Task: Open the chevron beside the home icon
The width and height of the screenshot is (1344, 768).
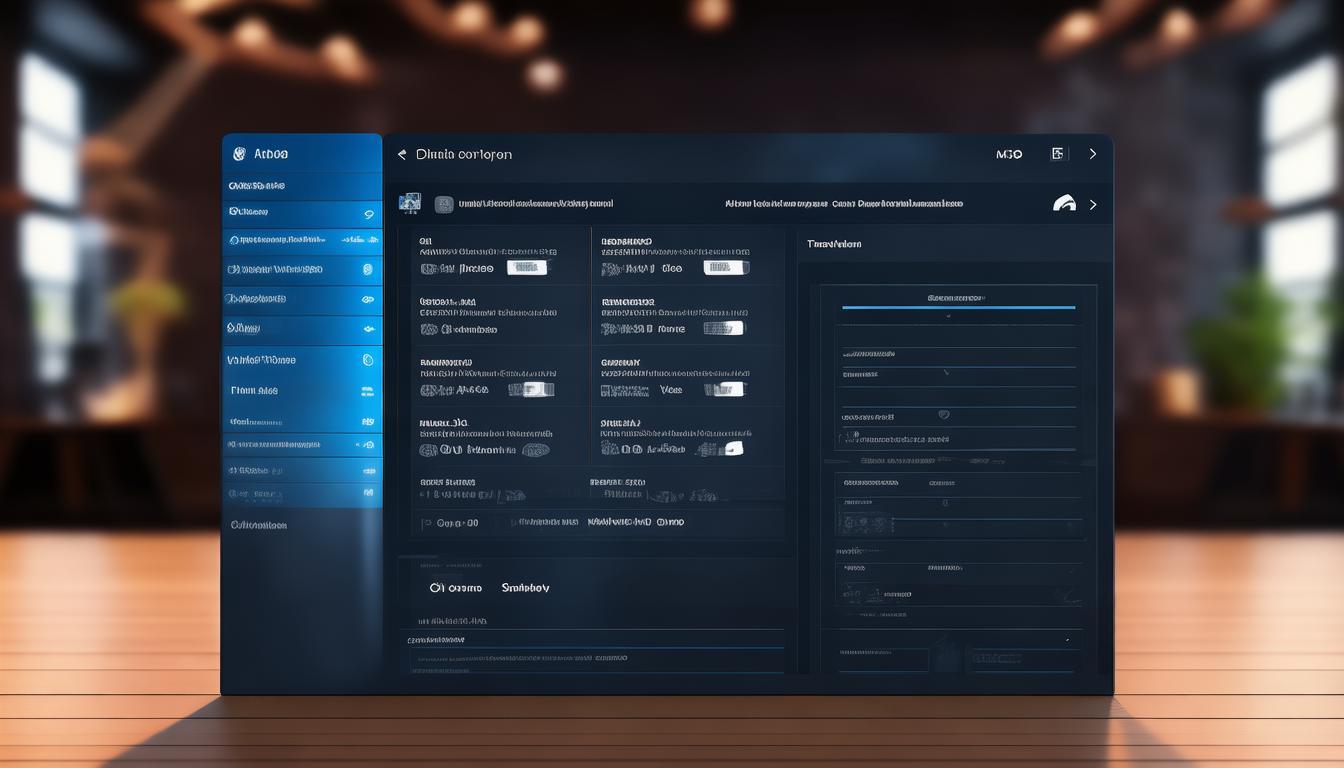Action: pos(1092,203)
